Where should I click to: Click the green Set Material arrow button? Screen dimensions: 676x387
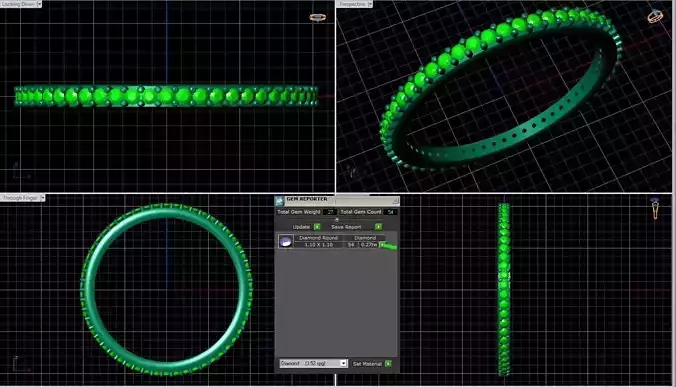[x=388, y=364]
